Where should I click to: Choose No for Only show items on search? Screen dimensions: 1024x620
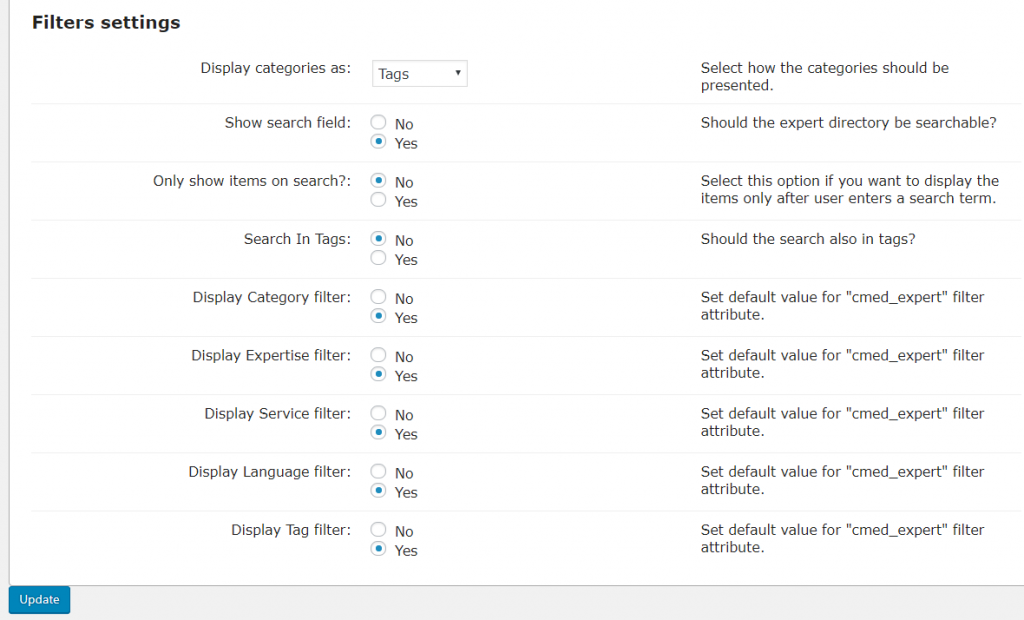click(378, 181)
